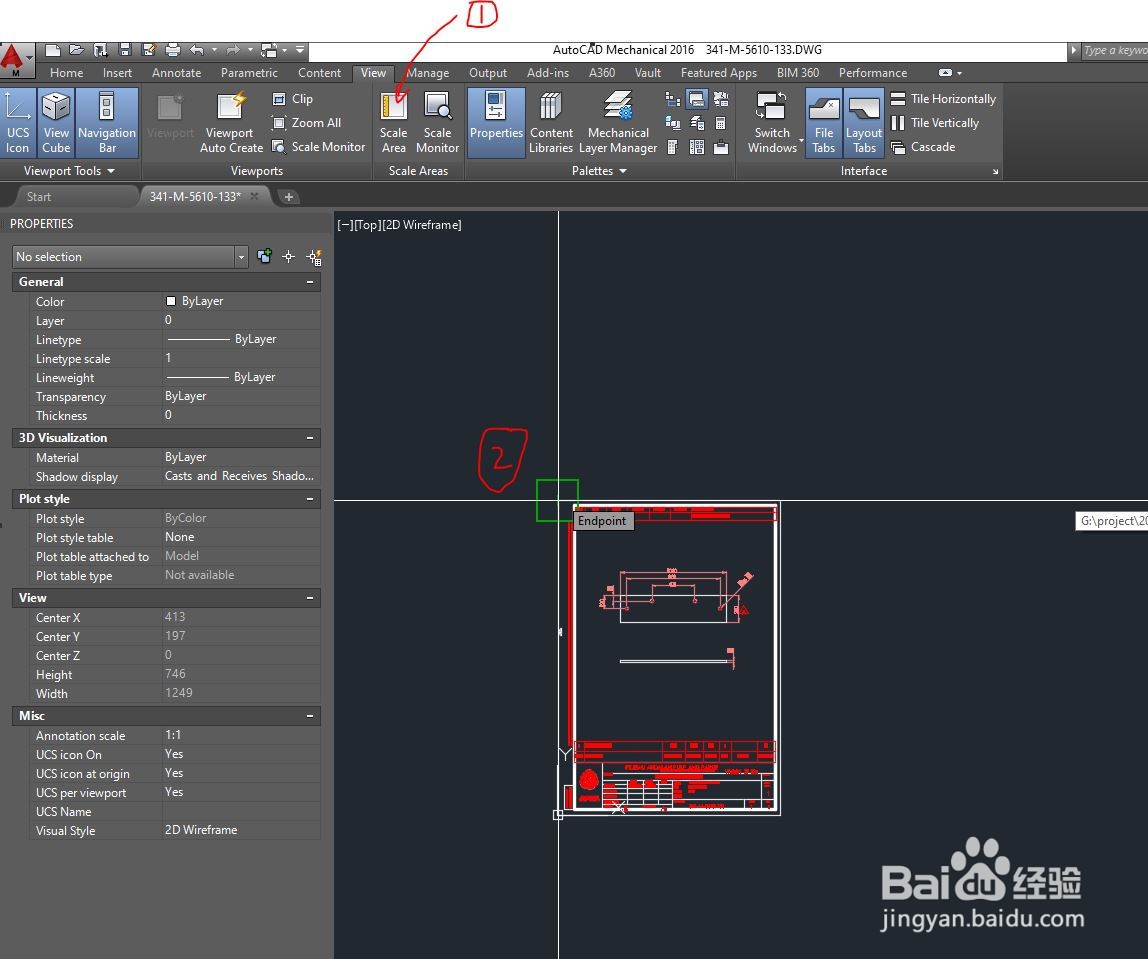The height and width of the screenshot is (959, 1148).
Task: Click Scale Monitor in the Viewports panel
Action: coord(318,147)
